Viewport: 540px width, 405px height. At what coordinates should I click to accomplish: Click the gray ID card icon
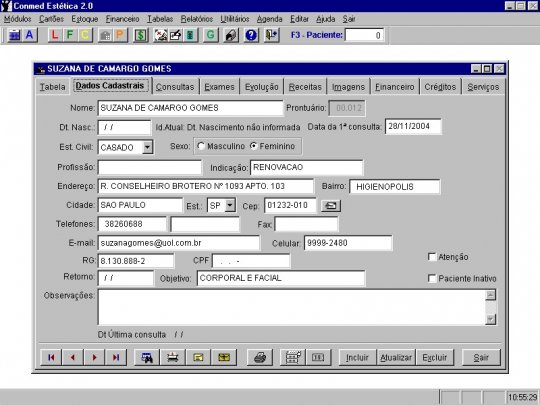click(x=318, y=357)
